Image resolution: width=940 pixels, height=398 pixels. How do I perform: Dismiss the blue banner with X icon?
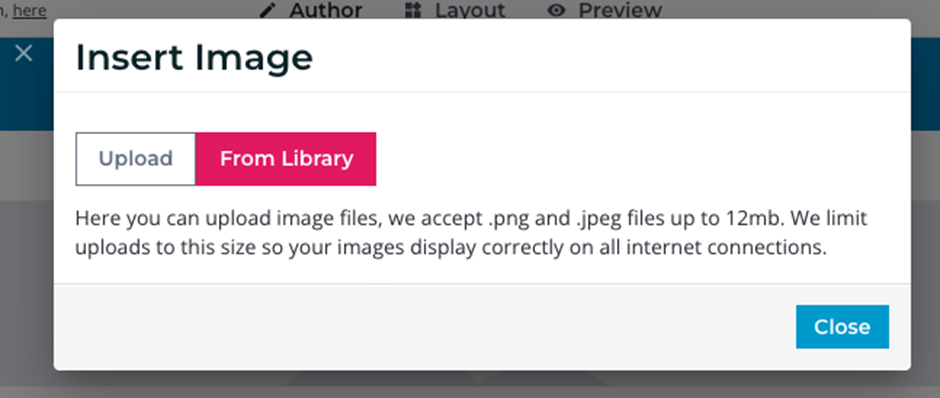click(23, 53)
